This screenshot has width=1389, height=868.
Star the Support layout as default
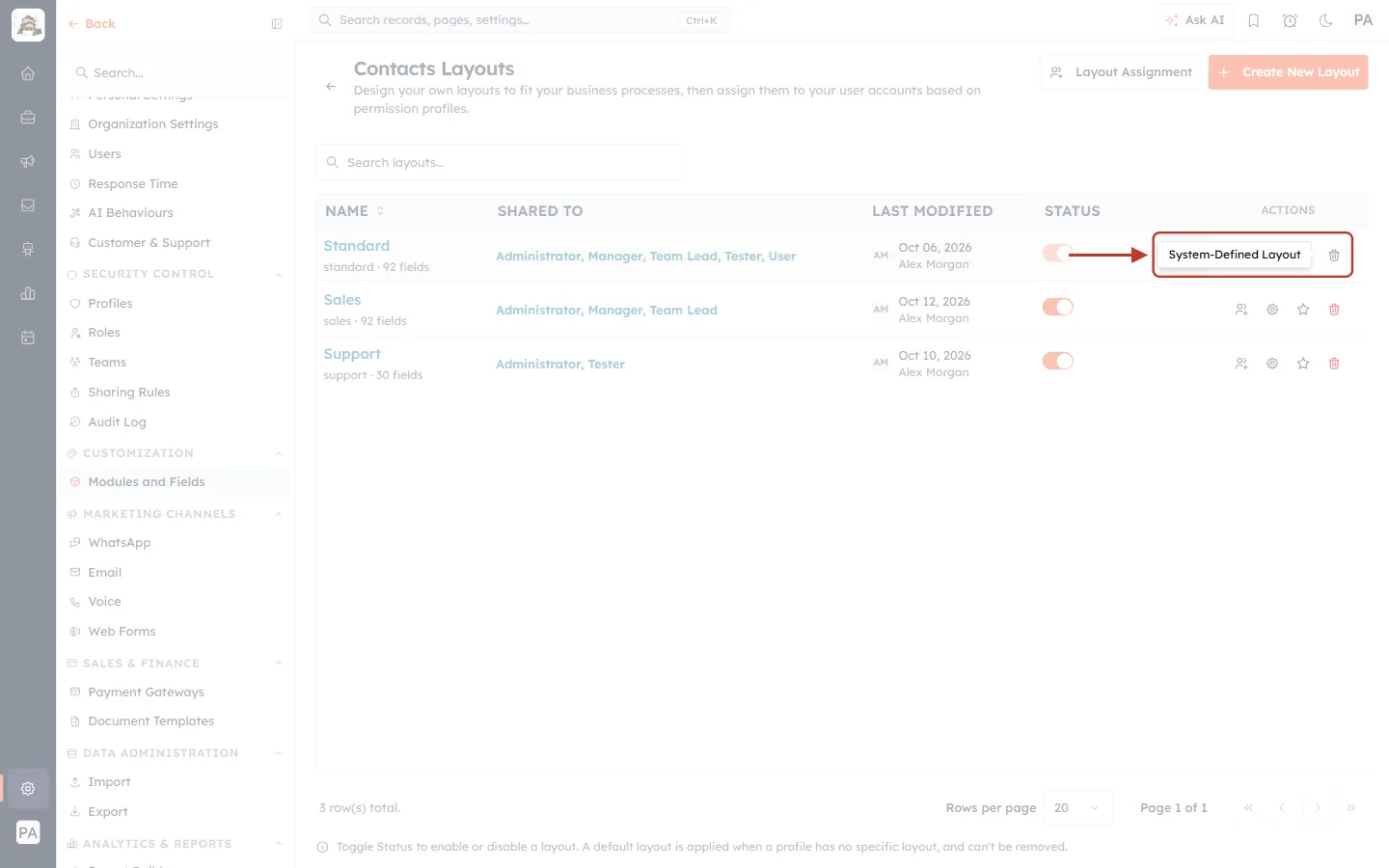pyautogui.click(x=1303, y=364)
